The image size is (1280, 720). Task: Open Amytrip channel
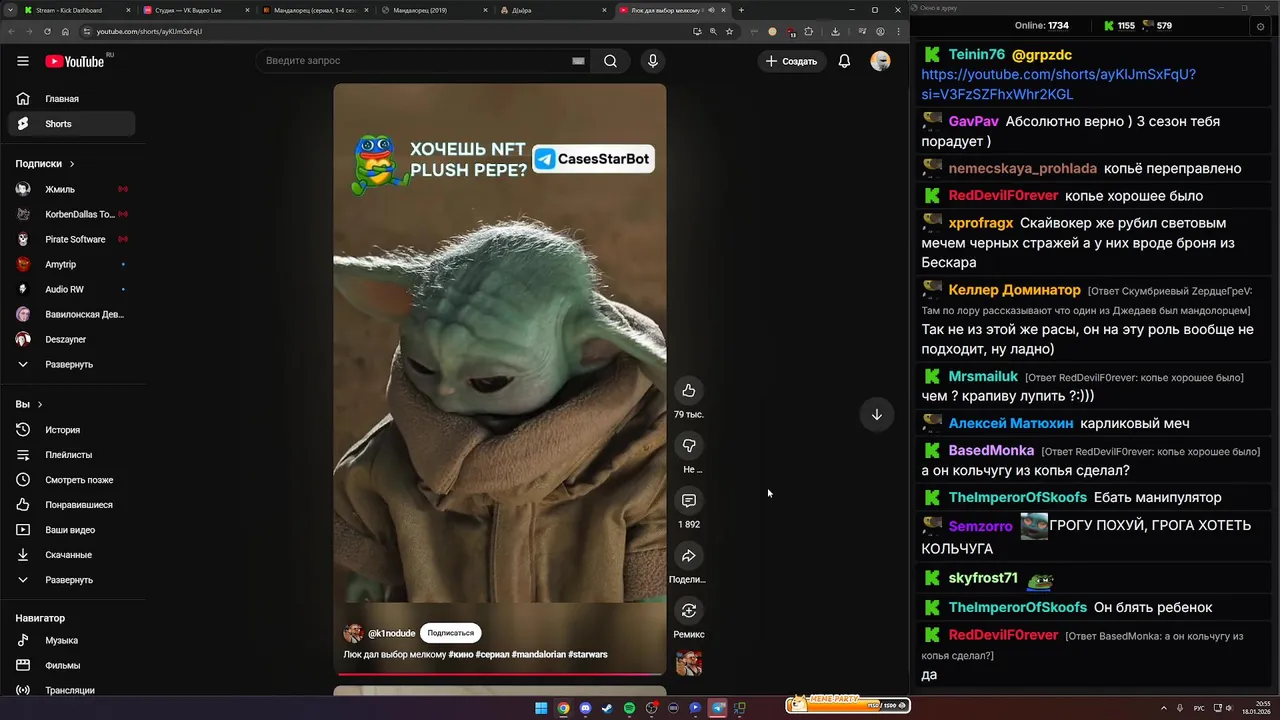pos(70,264)
